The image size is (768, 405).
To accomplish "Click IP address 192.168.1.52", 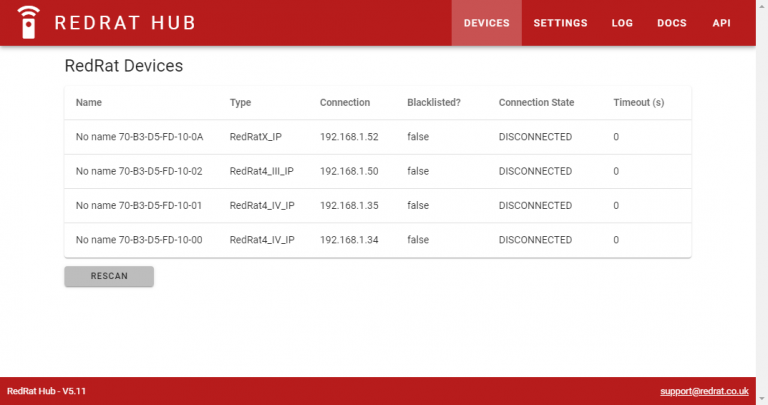I will 349,137.
